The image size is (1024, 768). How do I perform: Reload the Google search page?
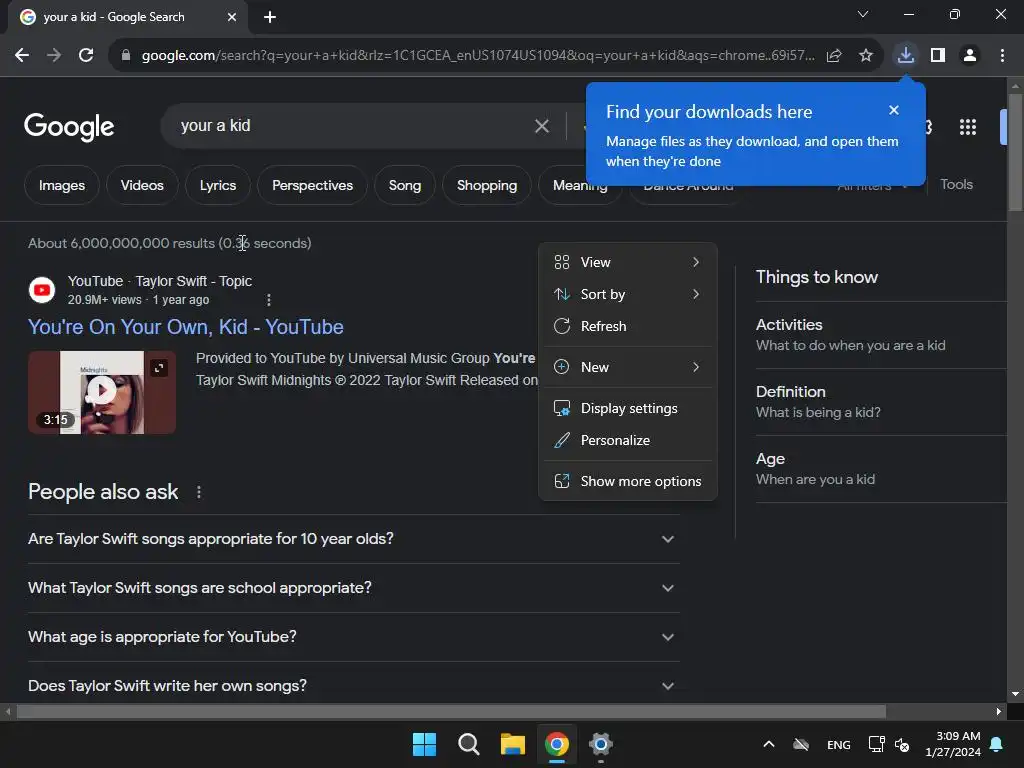[86, 56]
